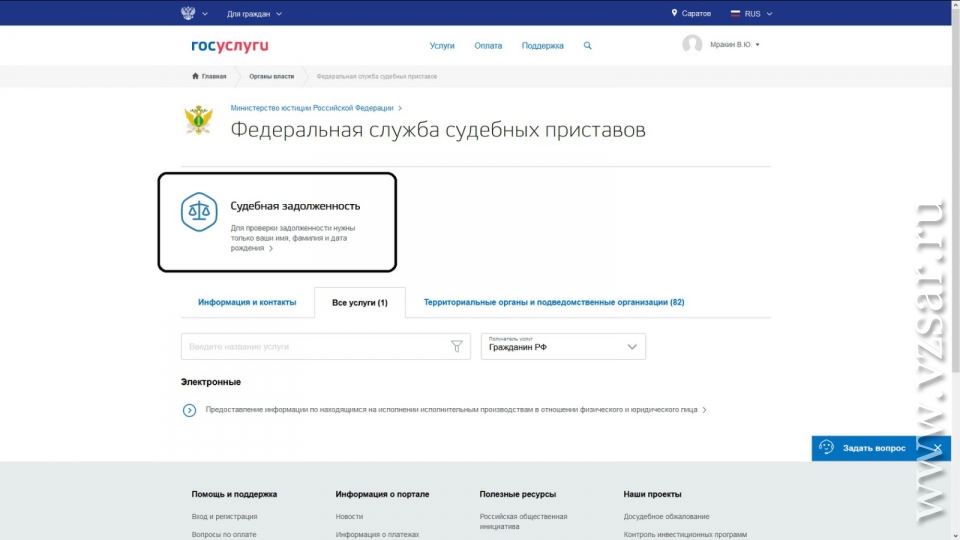Screen dimensions: 960x540
Task: Click the Russian flag icon
Action: coord(735,13)
